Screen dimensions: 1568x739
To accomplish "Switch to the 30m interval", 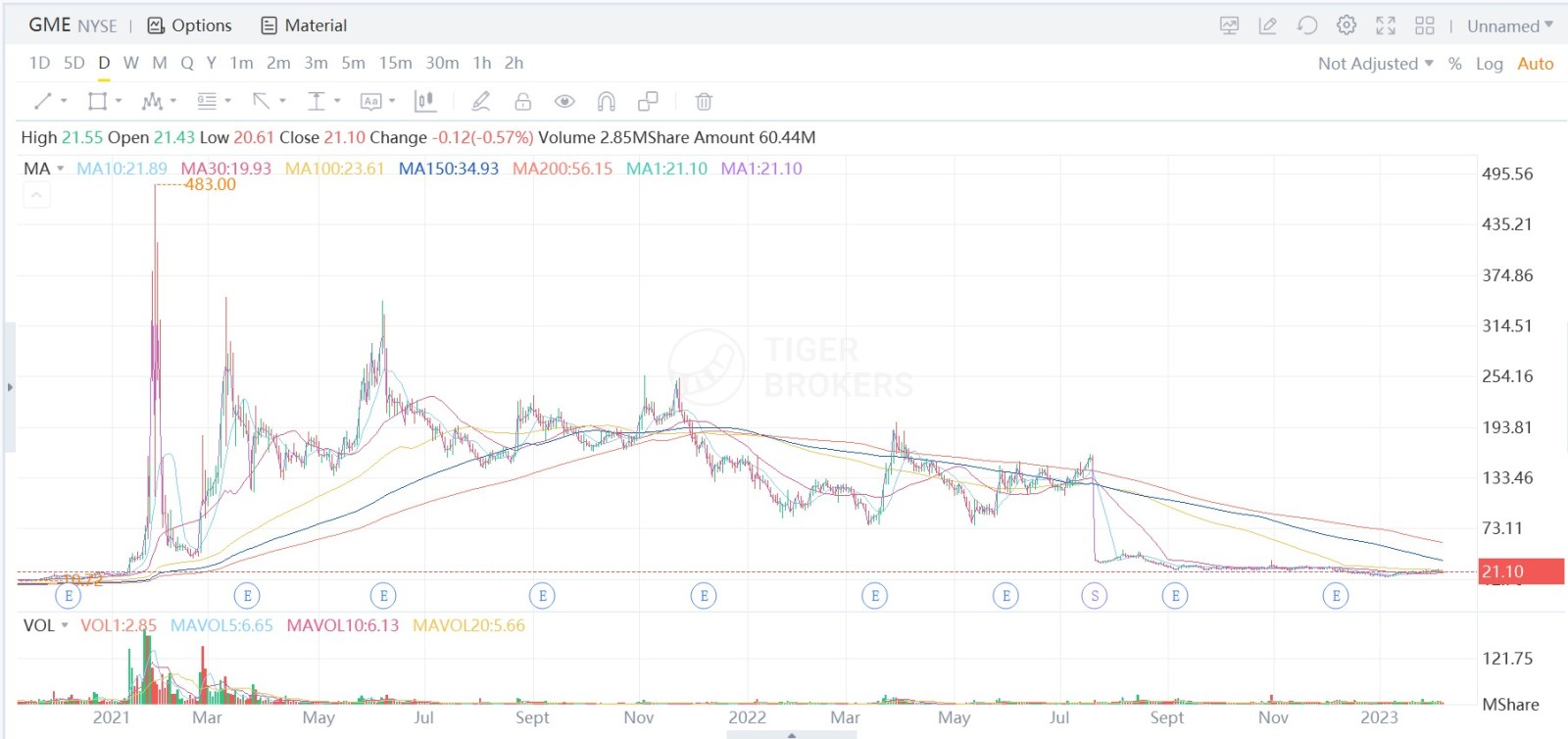I will 442,63.
